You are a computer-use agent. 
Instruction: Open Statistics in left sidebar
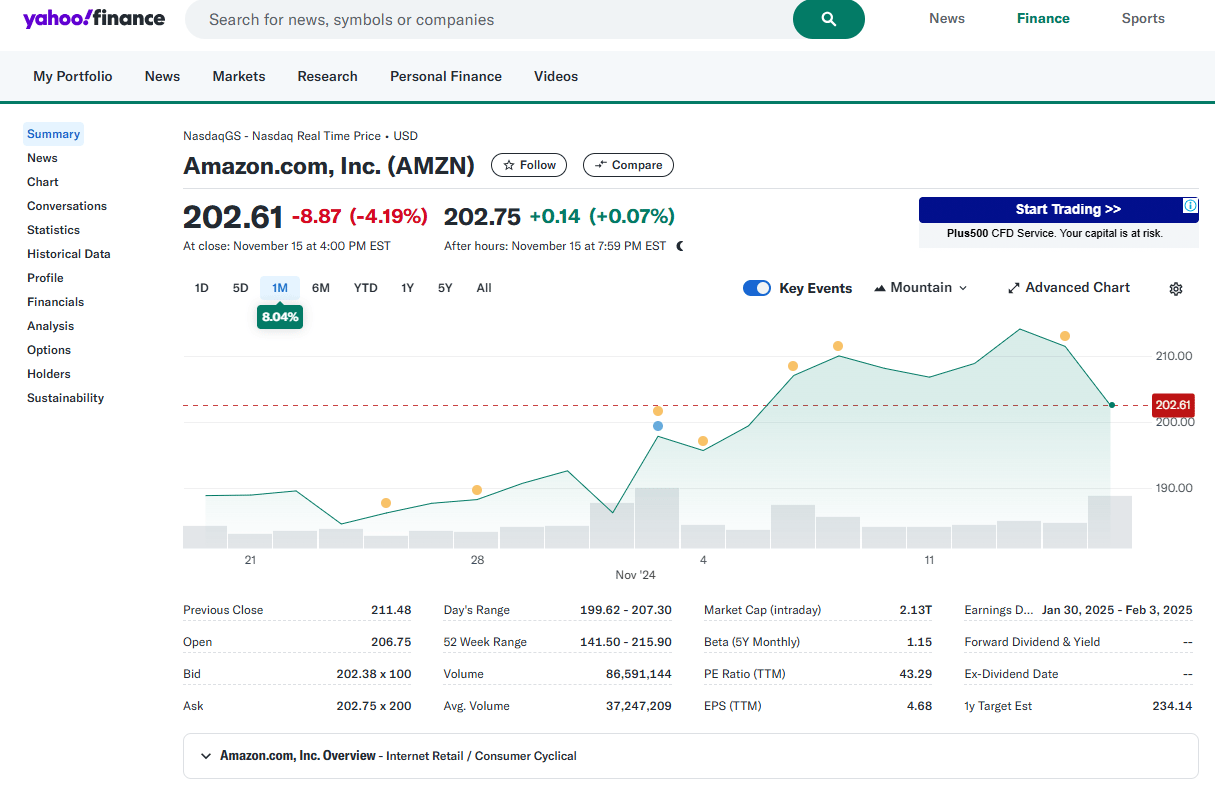53,230
